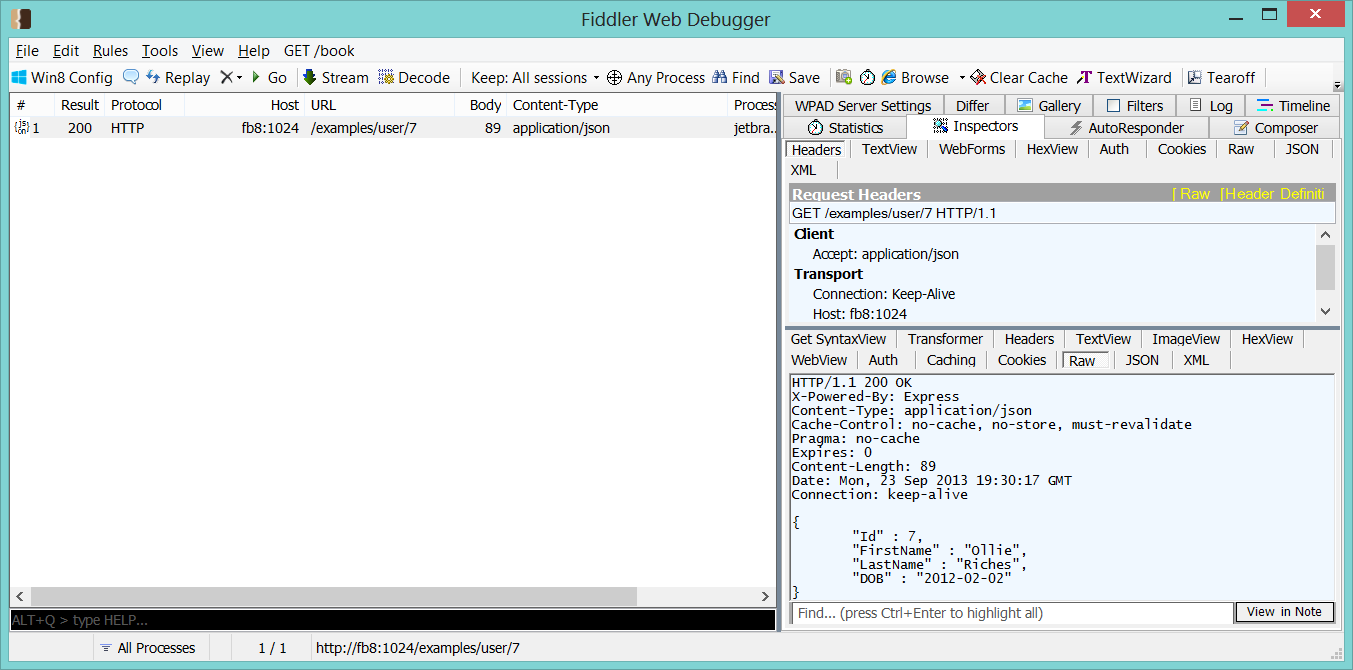Select the ImageView response tab
Viewport: 1353px width, 670px height.
tap(1186, 339)
